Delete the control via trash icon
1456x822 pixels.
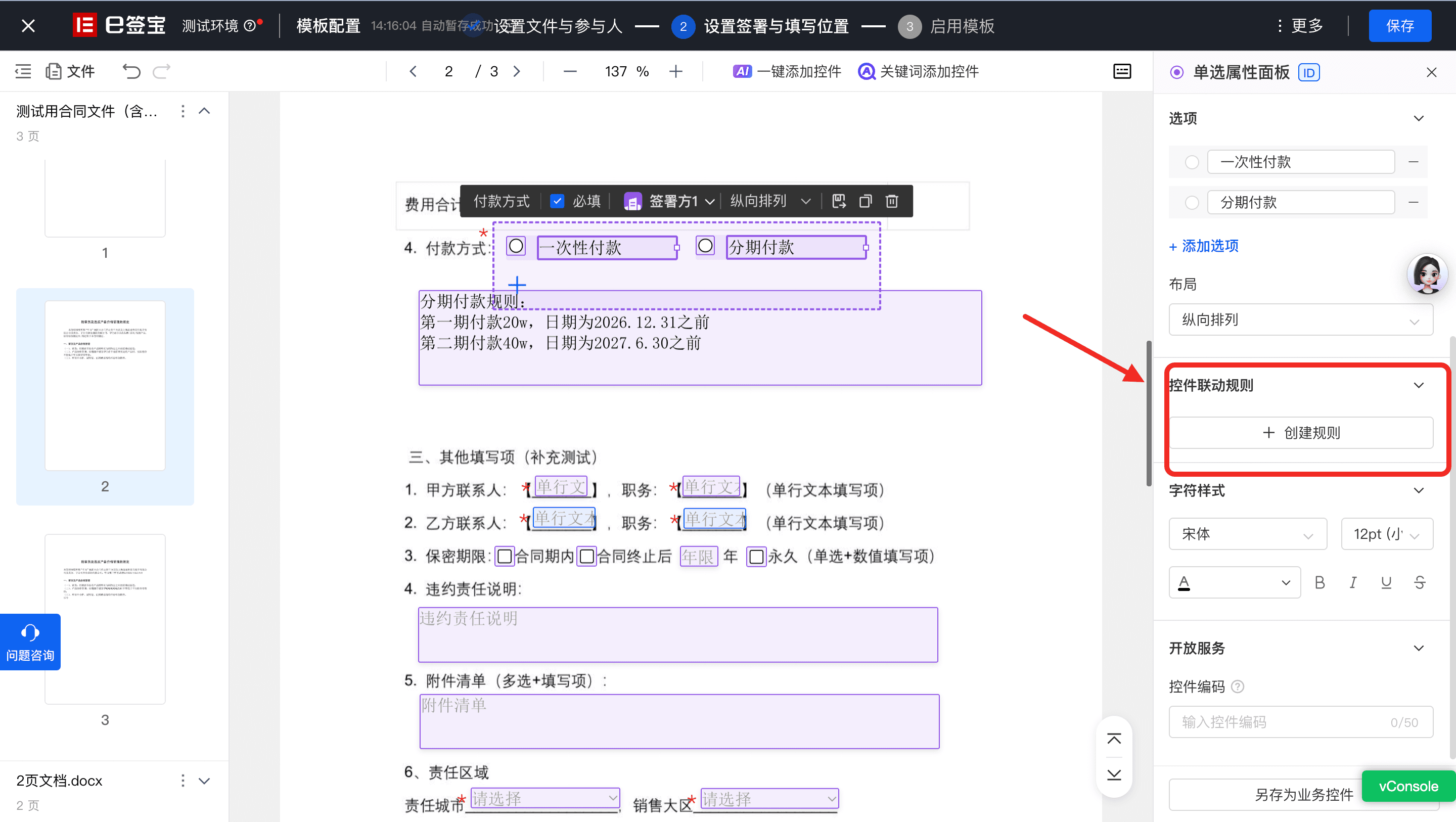click(892, 201)
